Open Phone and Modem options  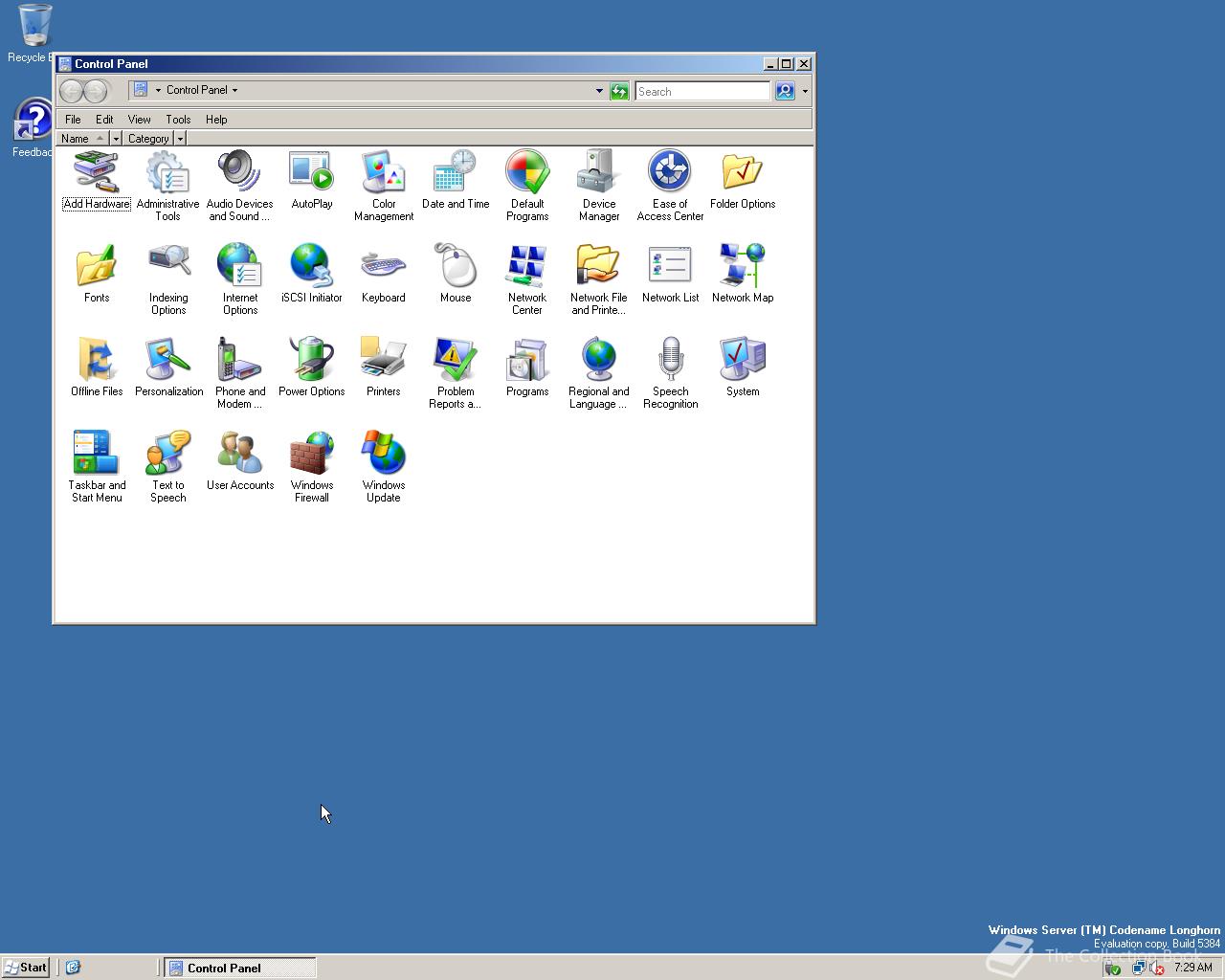click(240, 373)
